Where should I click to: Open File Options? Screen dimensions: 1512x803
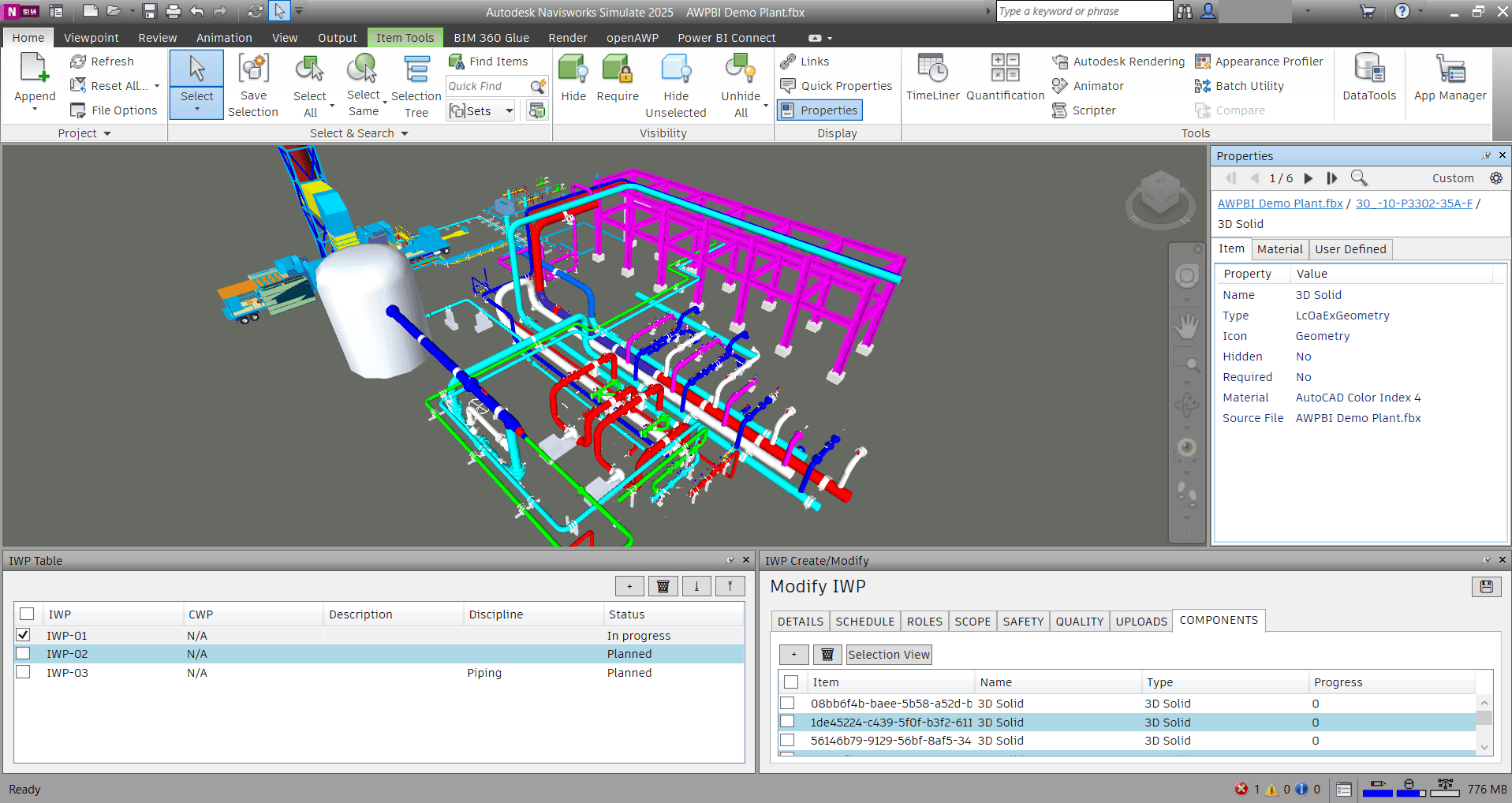point(114,110)
